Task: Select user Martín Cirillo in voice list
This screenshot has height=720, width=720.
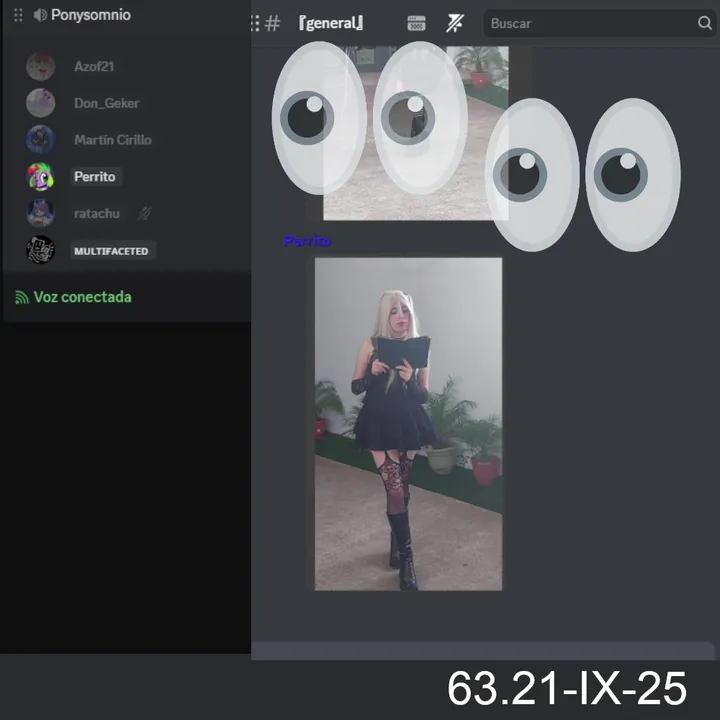Action: click(x=112, y=140)
